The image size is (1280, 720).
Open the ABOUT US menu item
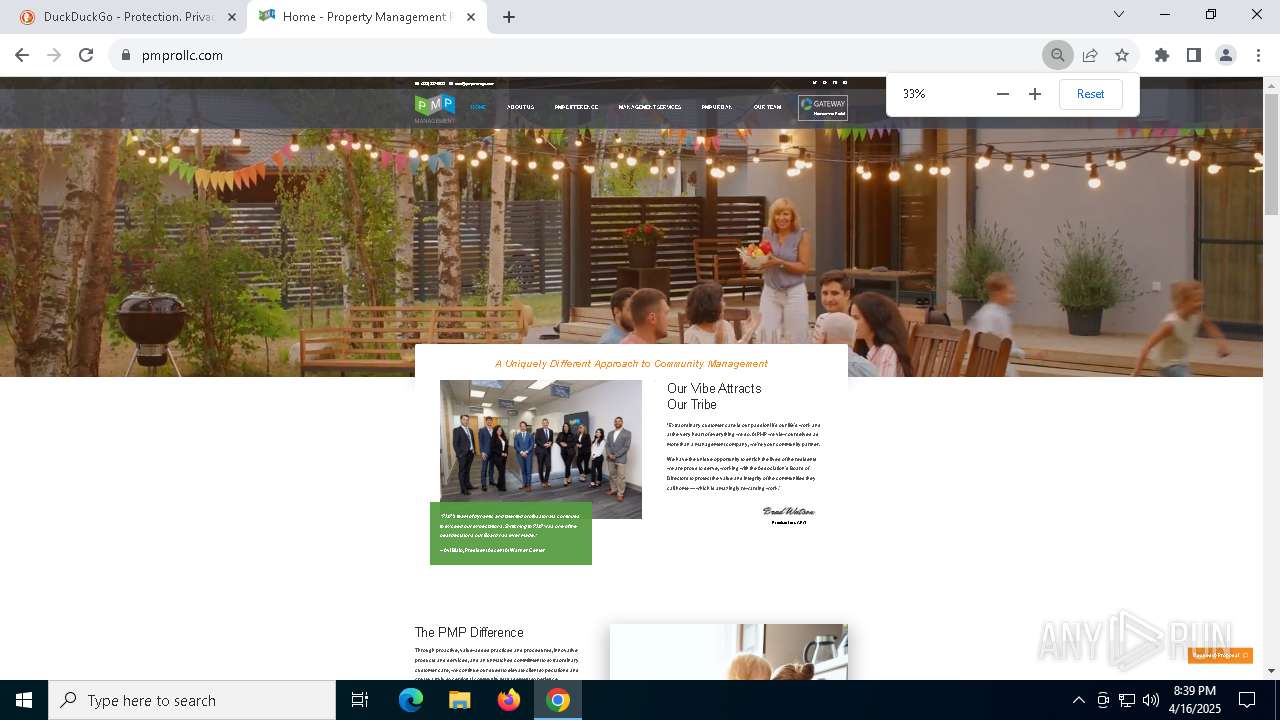520,107
